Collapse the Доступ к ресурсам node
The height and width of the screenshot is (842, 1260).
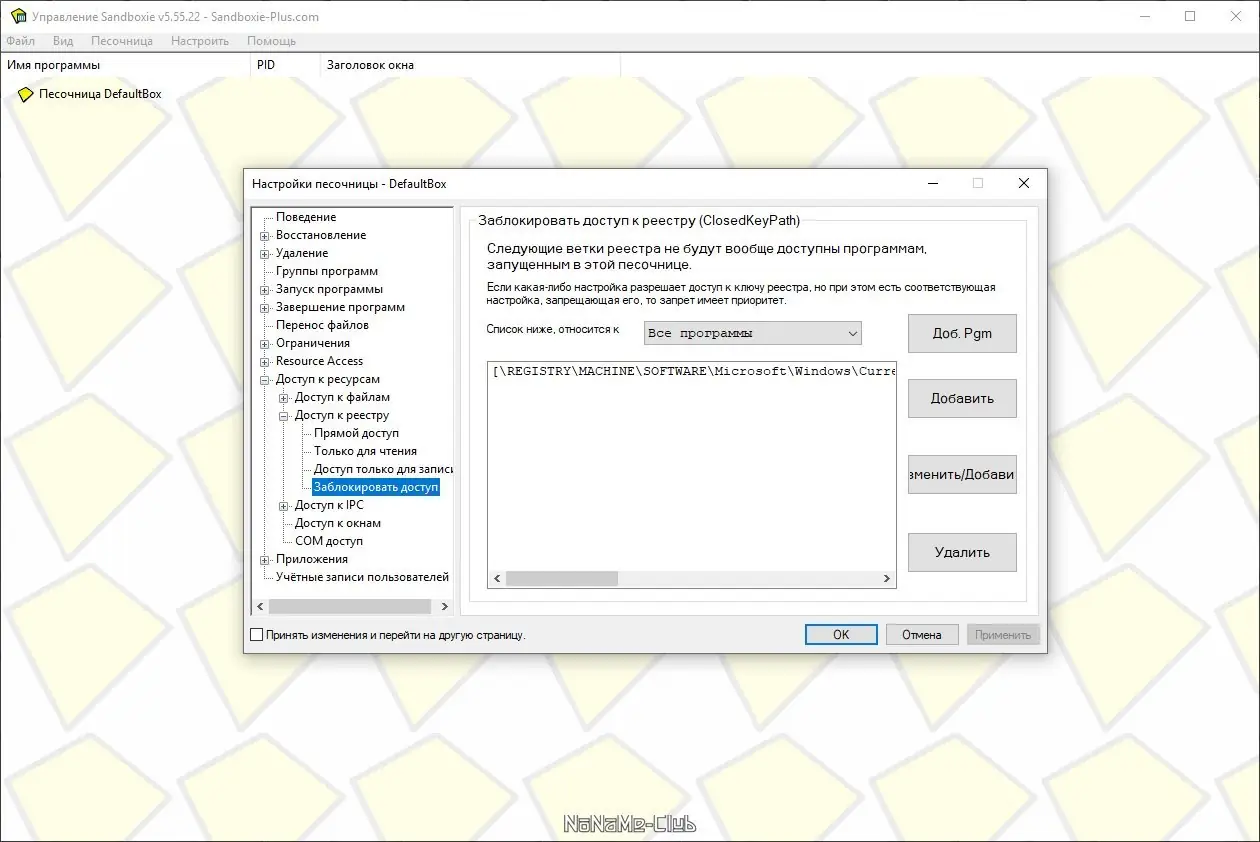coord(265,380)
